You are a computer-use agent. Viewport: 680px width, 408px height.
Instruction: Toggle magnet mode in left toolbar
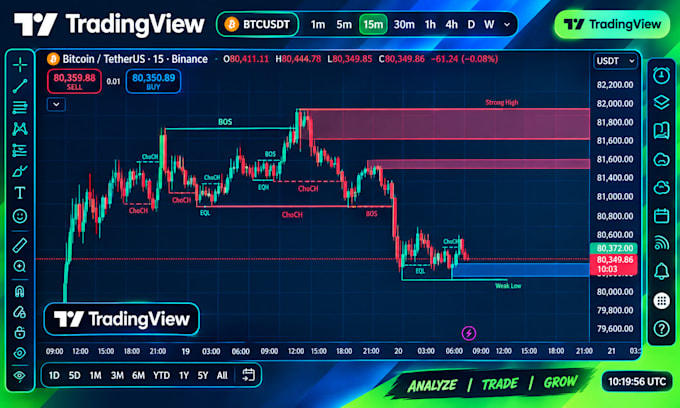point(20,292)
